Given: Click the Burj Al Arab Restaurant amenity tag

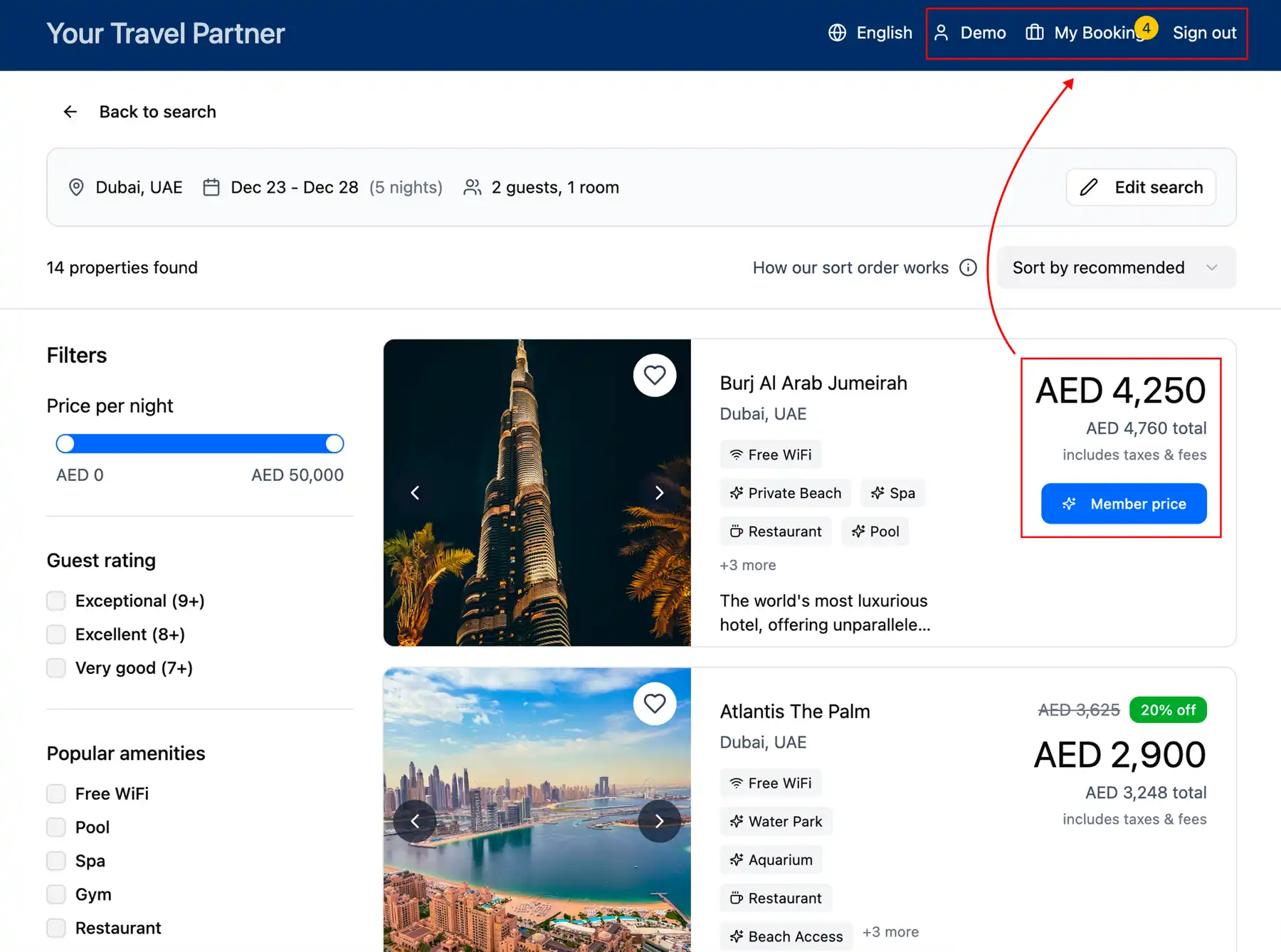Looking at the screenshot, I should click(x=776, y=531).
